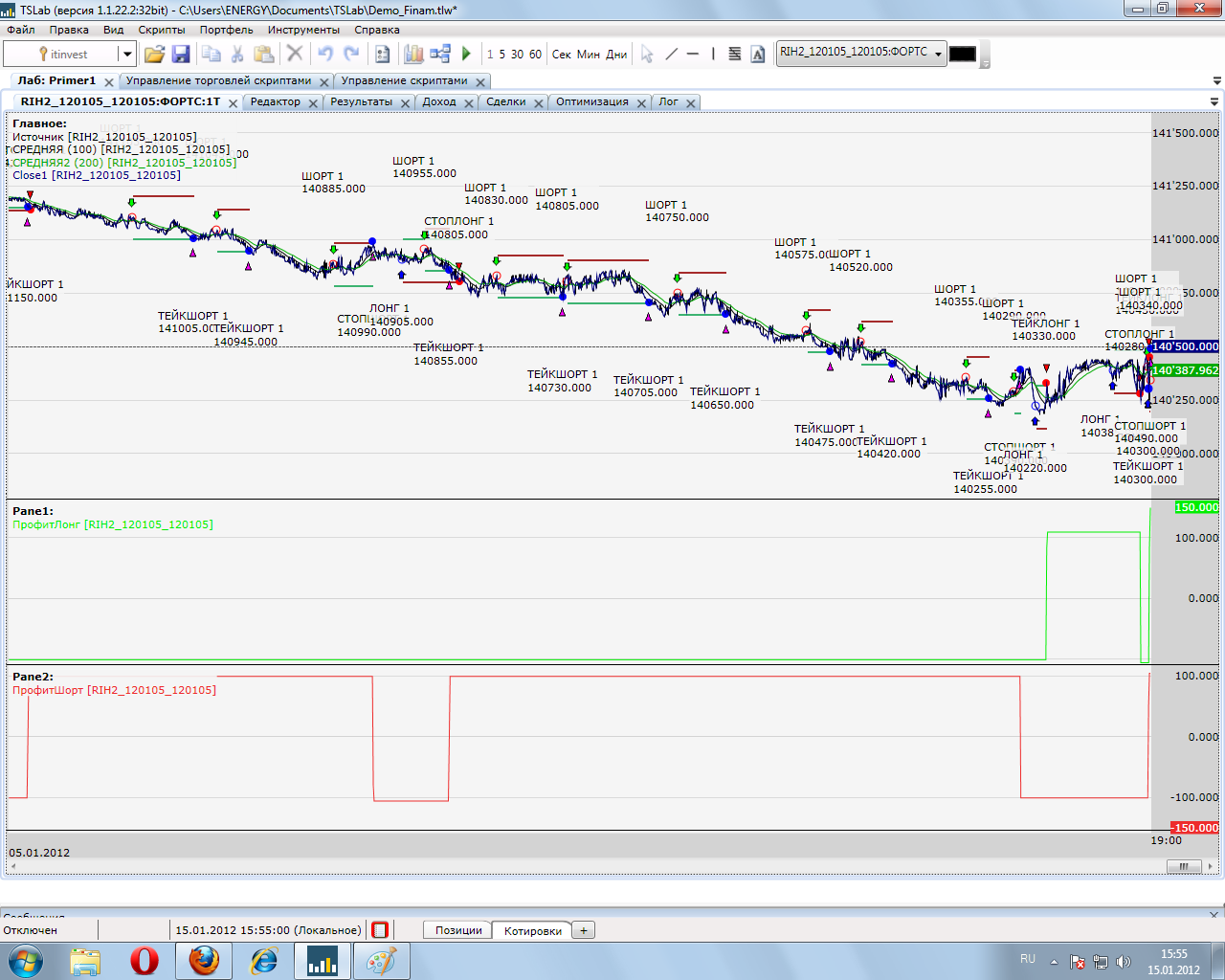Select the text annotation tool icon
The width and height of the screenshot is (1225, 980).
[758, 54]
